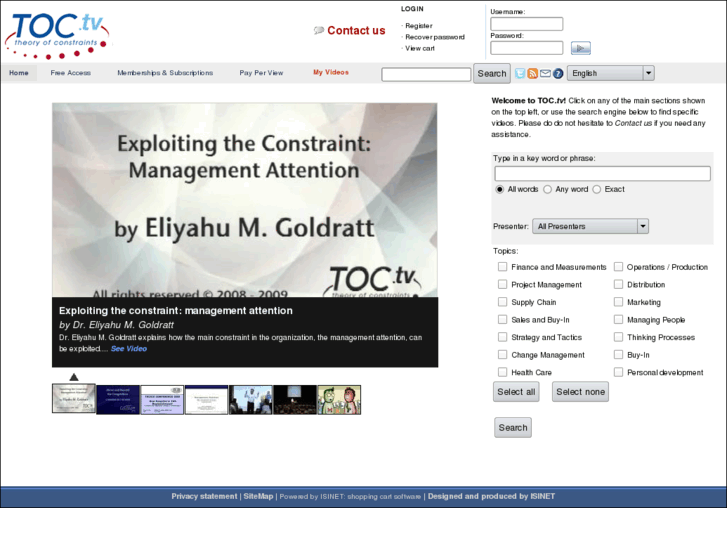Click the Twitter icon in navigation bar
Image resolution: width=727 pixels, height=545 pixels.
(x=520, y=73)
